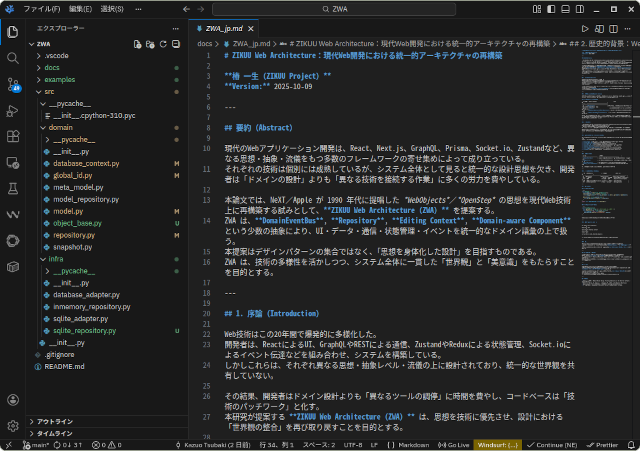The image size is (640, 451).
Task: Click Go Live in the status bar
Action: point(452,444)
